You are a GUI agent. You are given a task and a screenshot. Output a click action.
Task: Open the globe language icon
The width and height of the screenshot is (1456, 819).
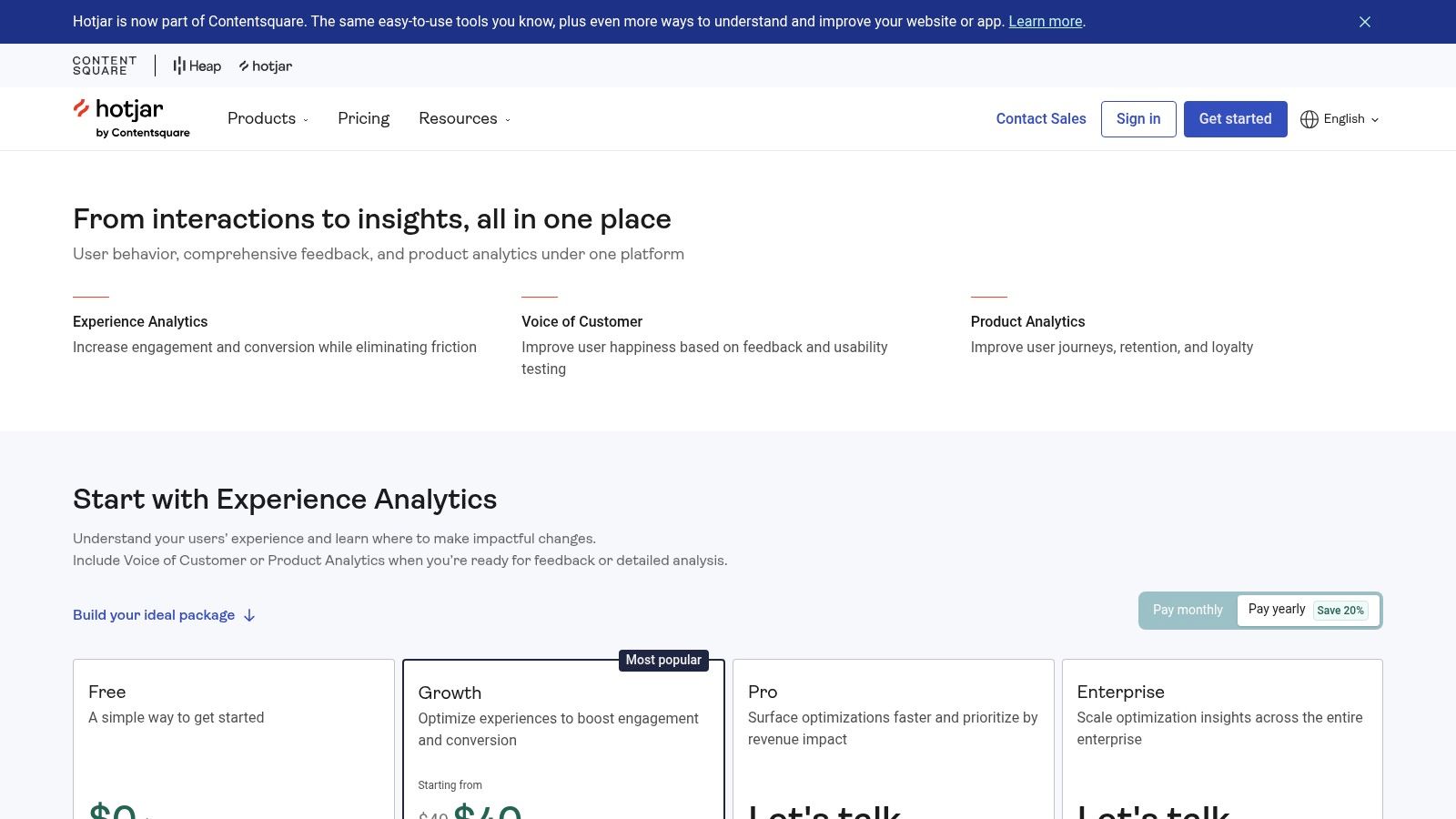[x=1309, y=119]
